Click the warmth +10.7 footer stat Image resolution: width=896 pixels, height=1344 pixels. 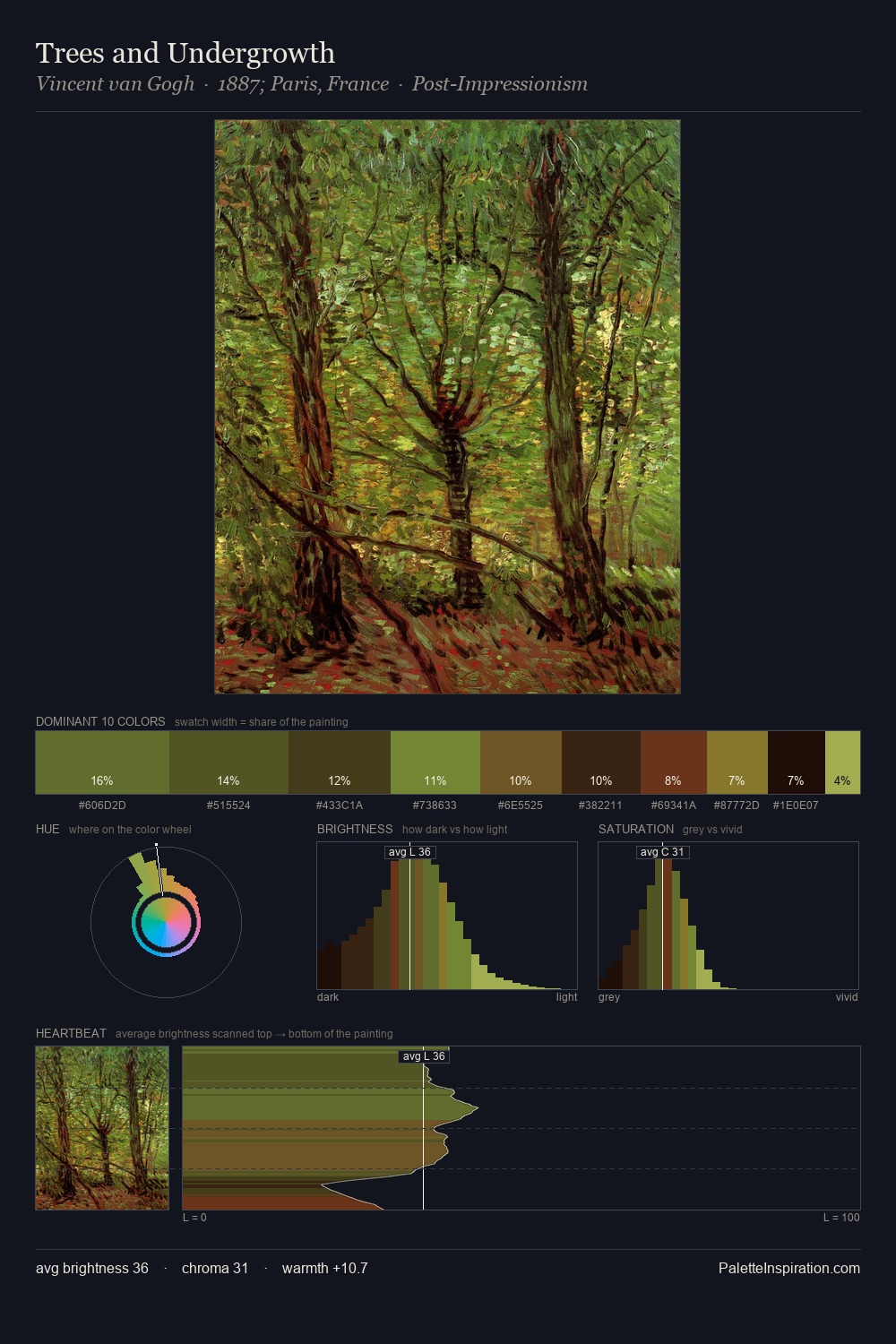(x=325, y=1268)
